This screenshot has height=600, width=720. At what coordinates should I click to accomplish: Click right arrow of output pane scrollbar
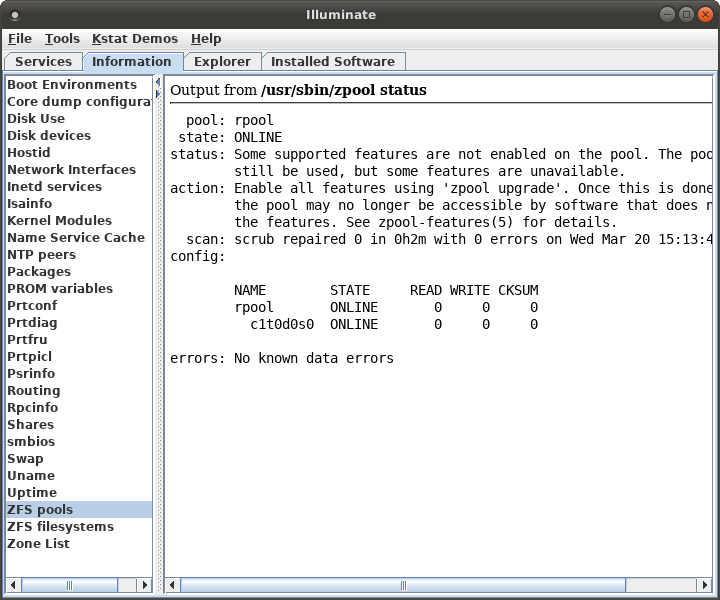pyautogui.click(x=705, y=585)
